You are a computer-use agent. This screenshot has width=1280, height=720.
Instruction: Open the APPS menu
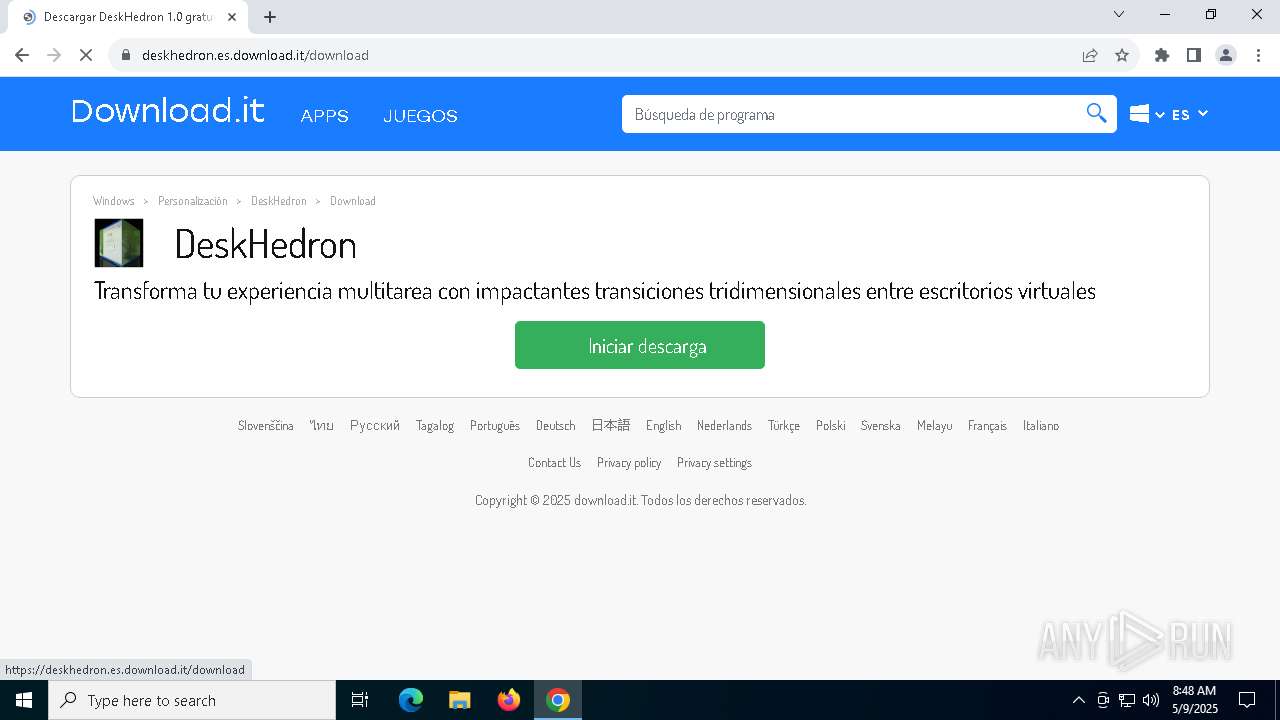point(324,116)
